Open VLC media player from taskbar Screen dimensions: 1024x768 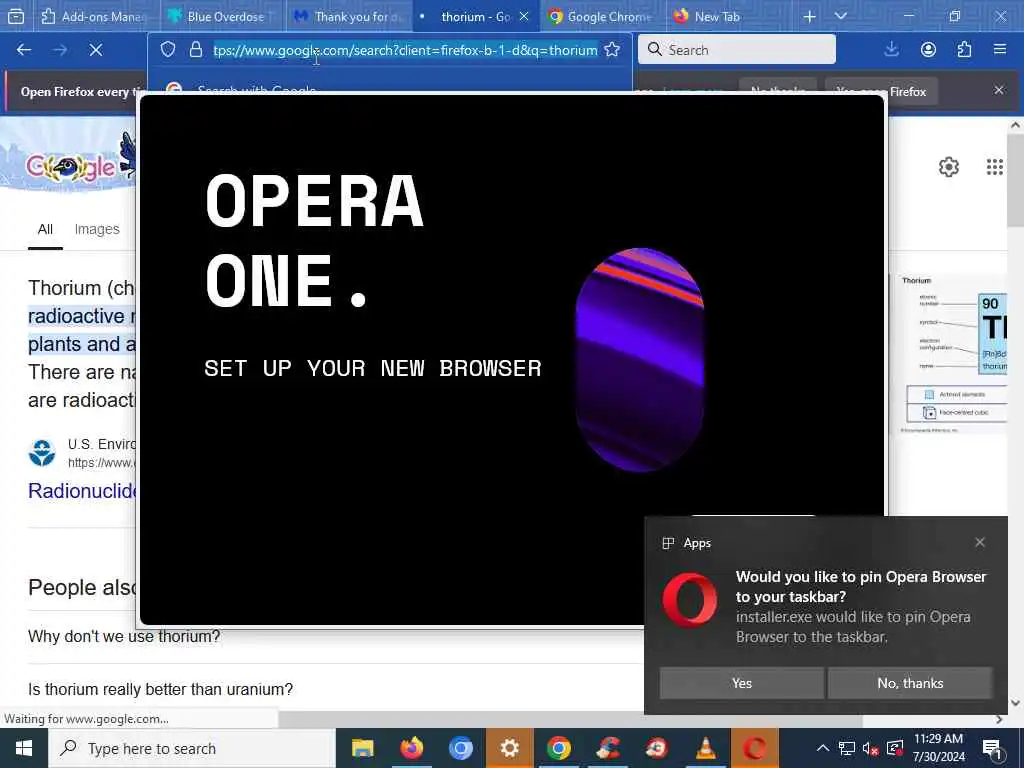(x=705, y=748)
